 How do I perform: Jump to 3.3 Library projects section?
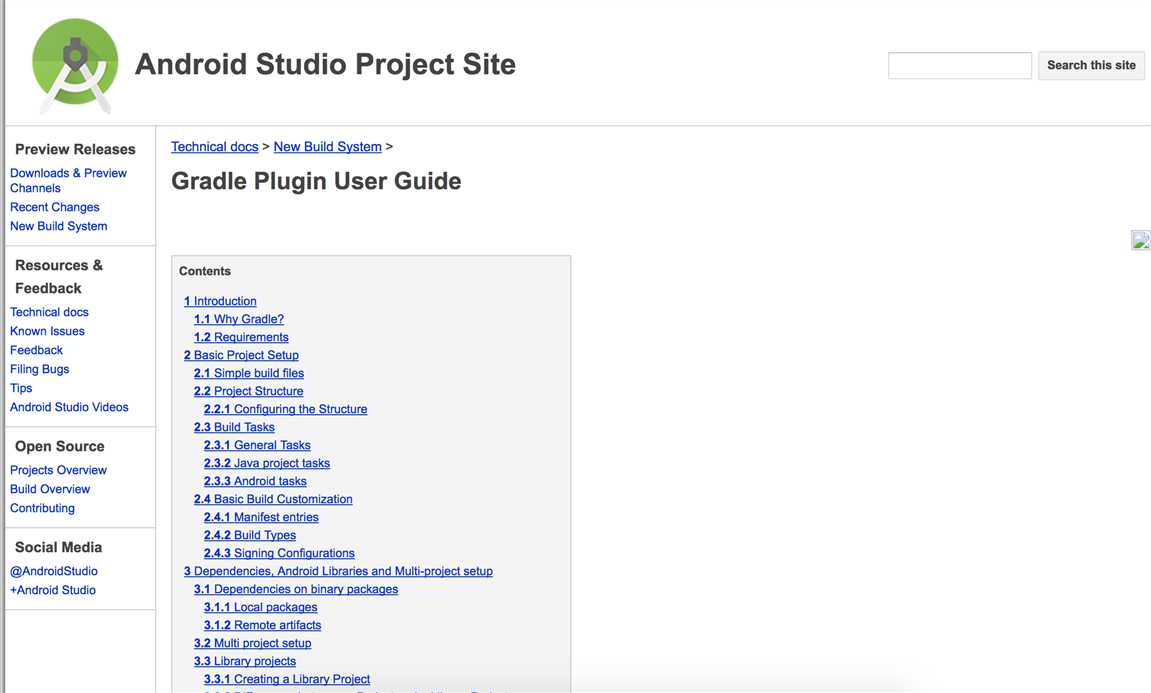245,661
